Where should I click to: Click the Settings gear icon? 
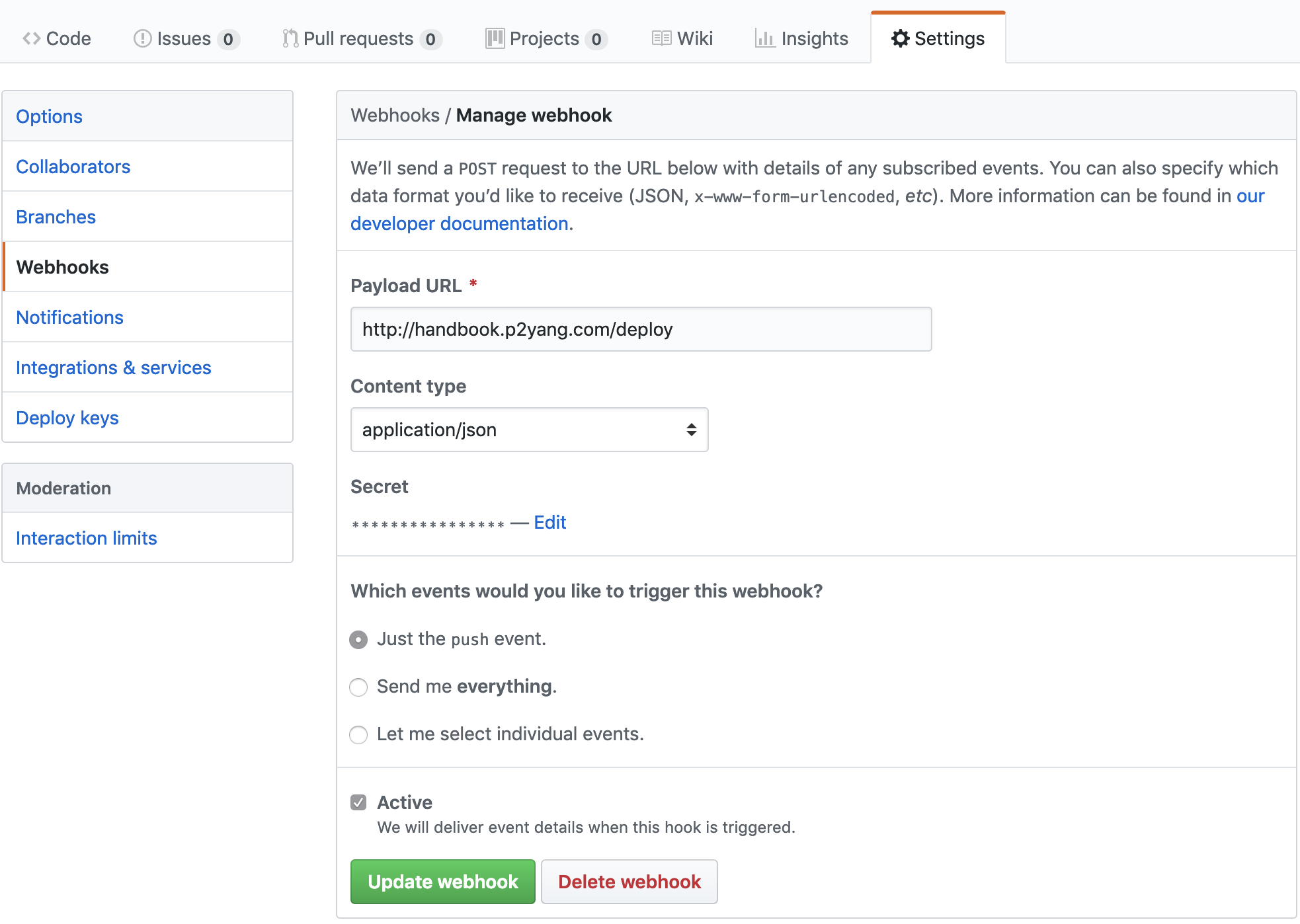[x=900, y=38]
